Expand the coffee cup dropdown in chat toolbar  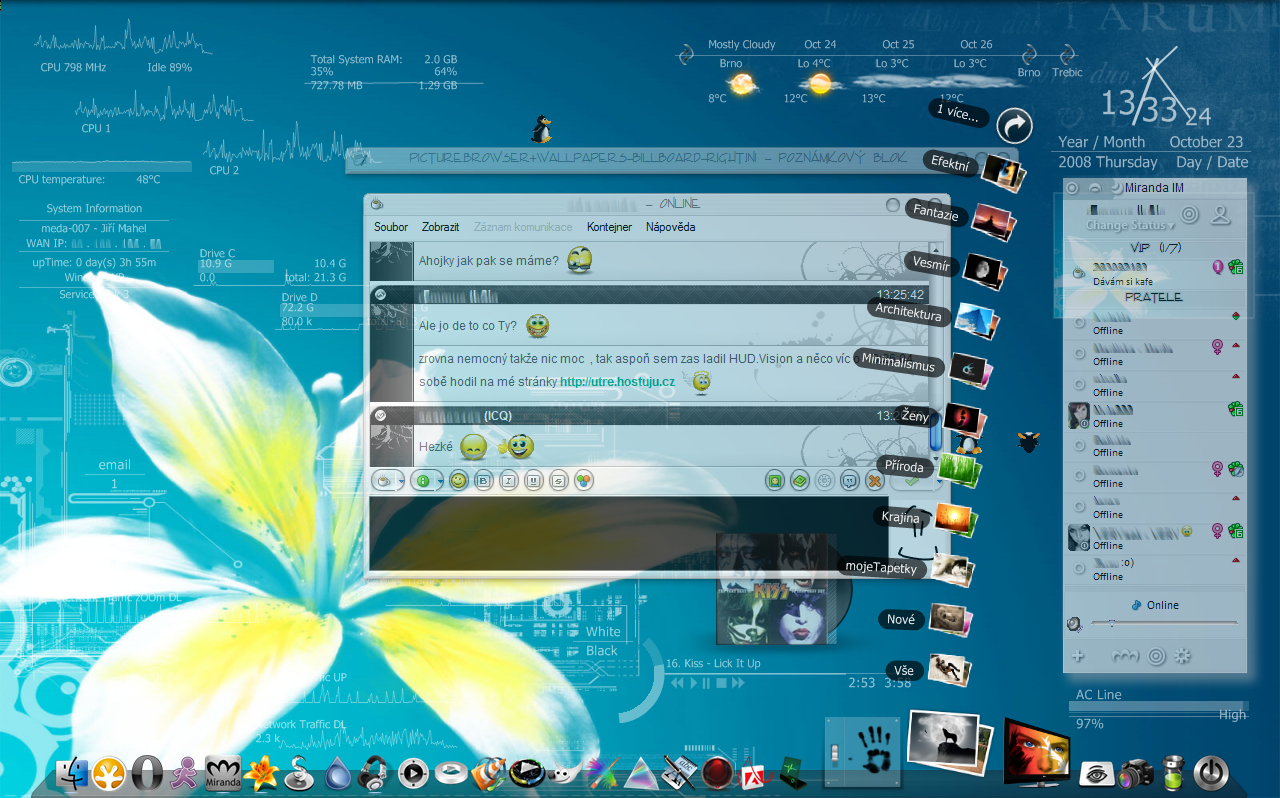pyautogui.click(x=401, y=482)
